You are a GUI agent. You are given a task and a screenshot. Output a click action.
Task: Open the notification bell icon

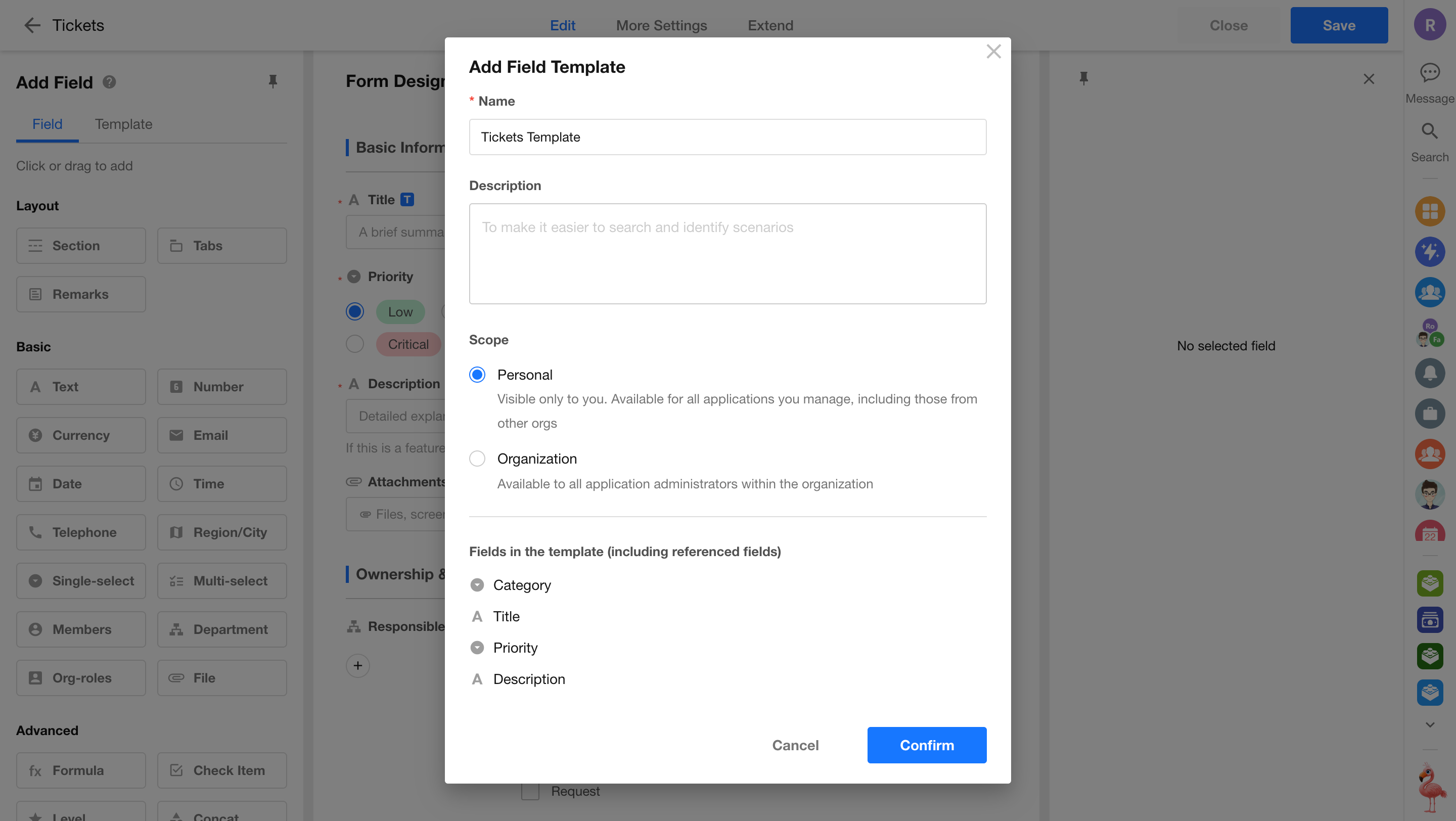click(x=1429, y=373)
